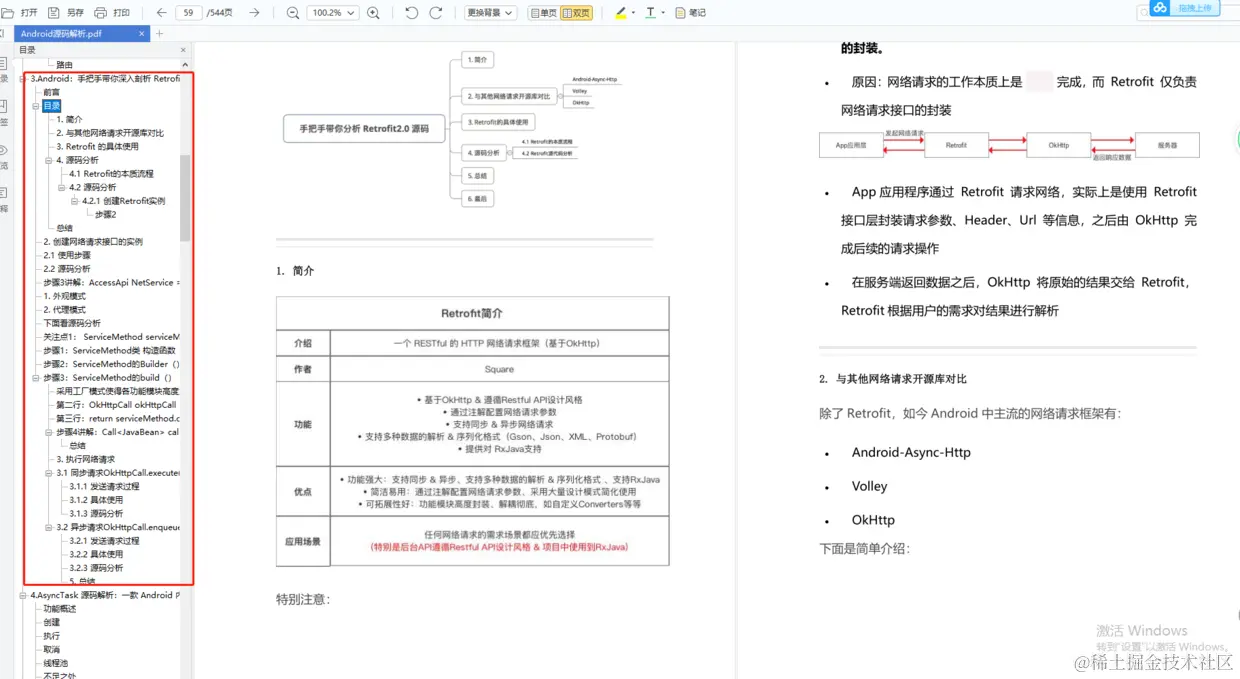This screenshot has height=679, width=1240.
Task: Close the 目录 outline panel
Action: point(183,50)
